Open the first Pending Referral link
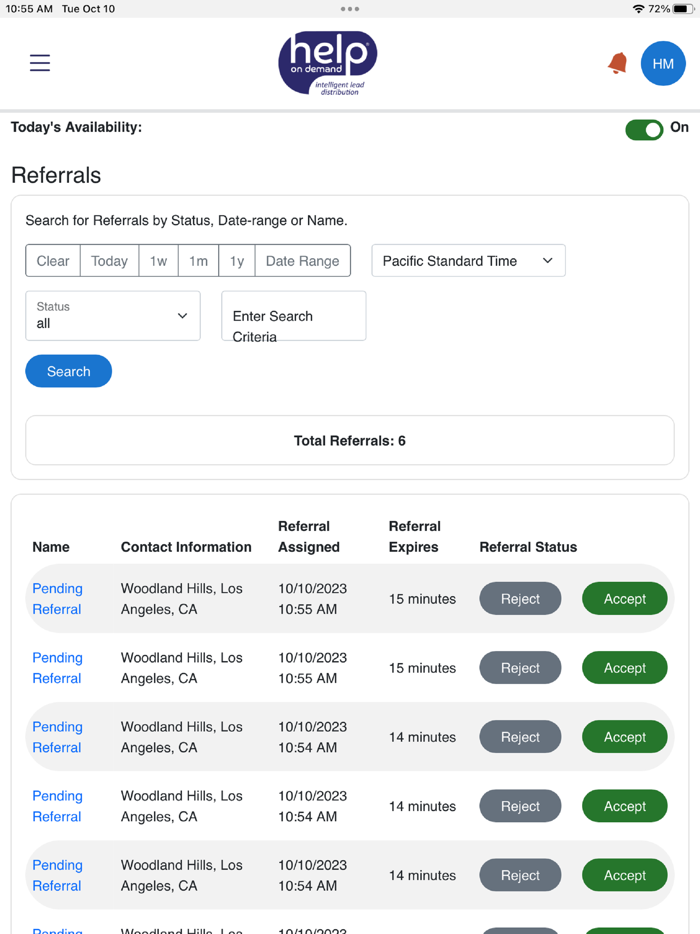Viewport: 700px width, 934px height. pos(57,598)
